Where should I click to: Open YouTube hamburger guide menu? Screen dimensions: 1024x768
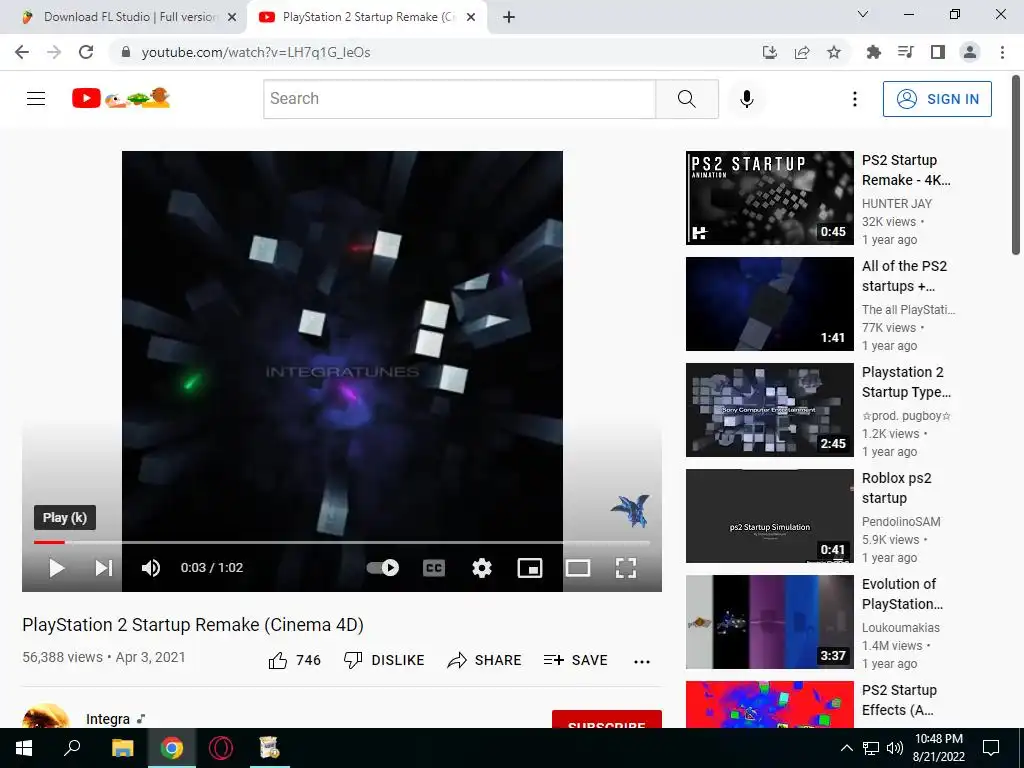(36, 99)
